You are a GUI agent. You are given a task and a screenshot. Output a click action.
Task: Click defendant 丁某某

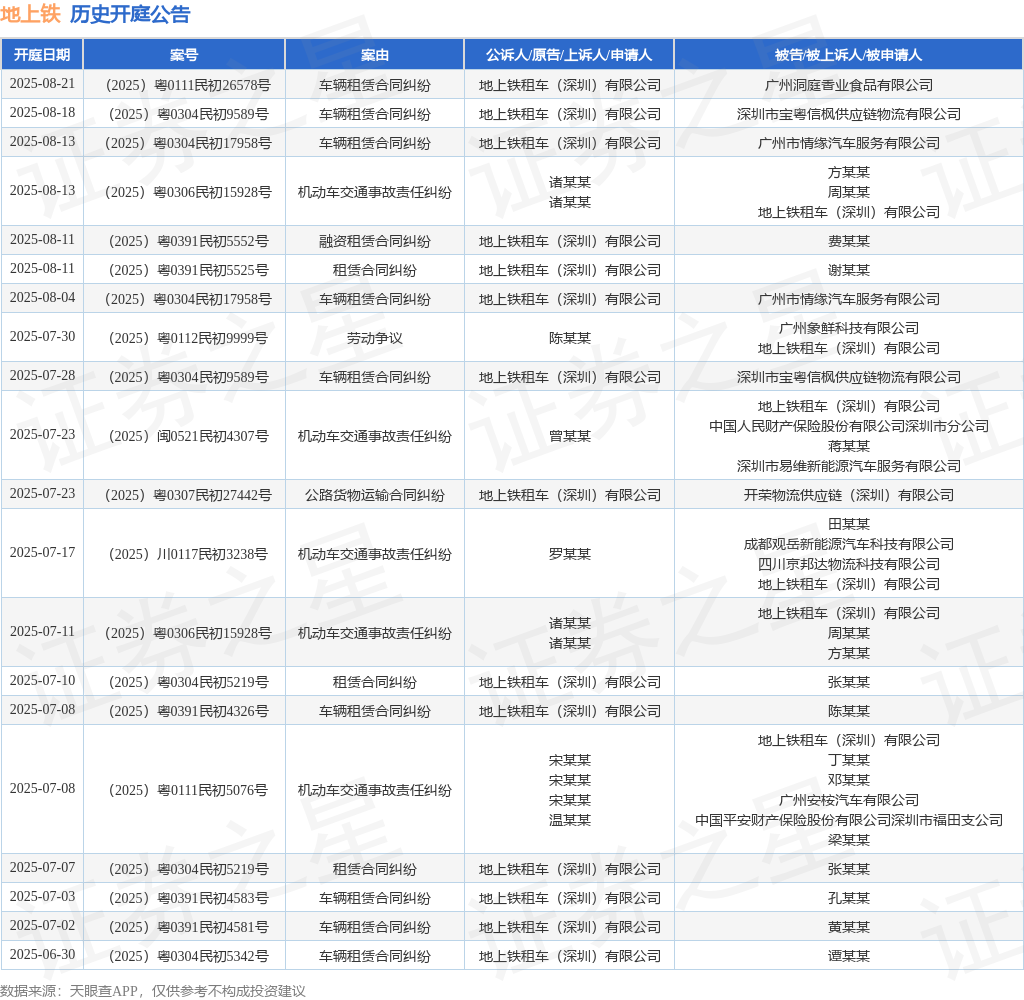tap(848, 760)
